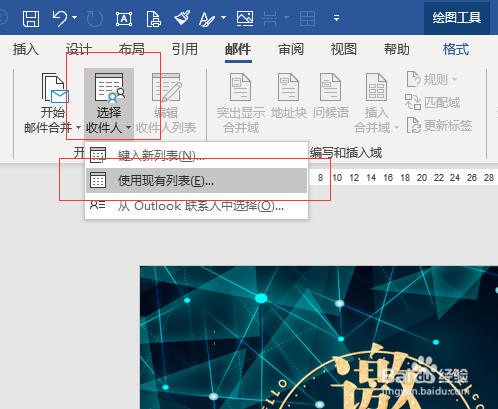Click the 选择收件人 dropdown button
This screenshot has height=409, width=498.
[109, 103]
